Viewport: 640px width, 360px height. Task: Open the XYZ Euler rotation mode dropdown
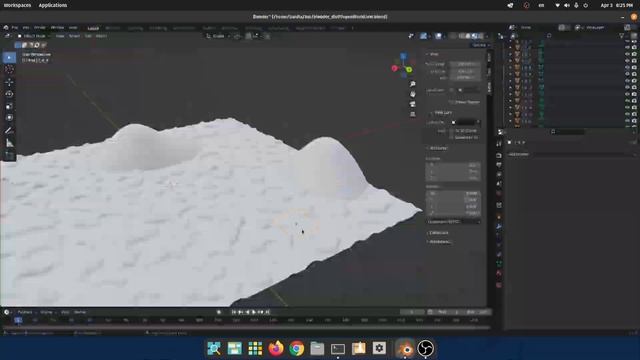[x=453, y=222]
